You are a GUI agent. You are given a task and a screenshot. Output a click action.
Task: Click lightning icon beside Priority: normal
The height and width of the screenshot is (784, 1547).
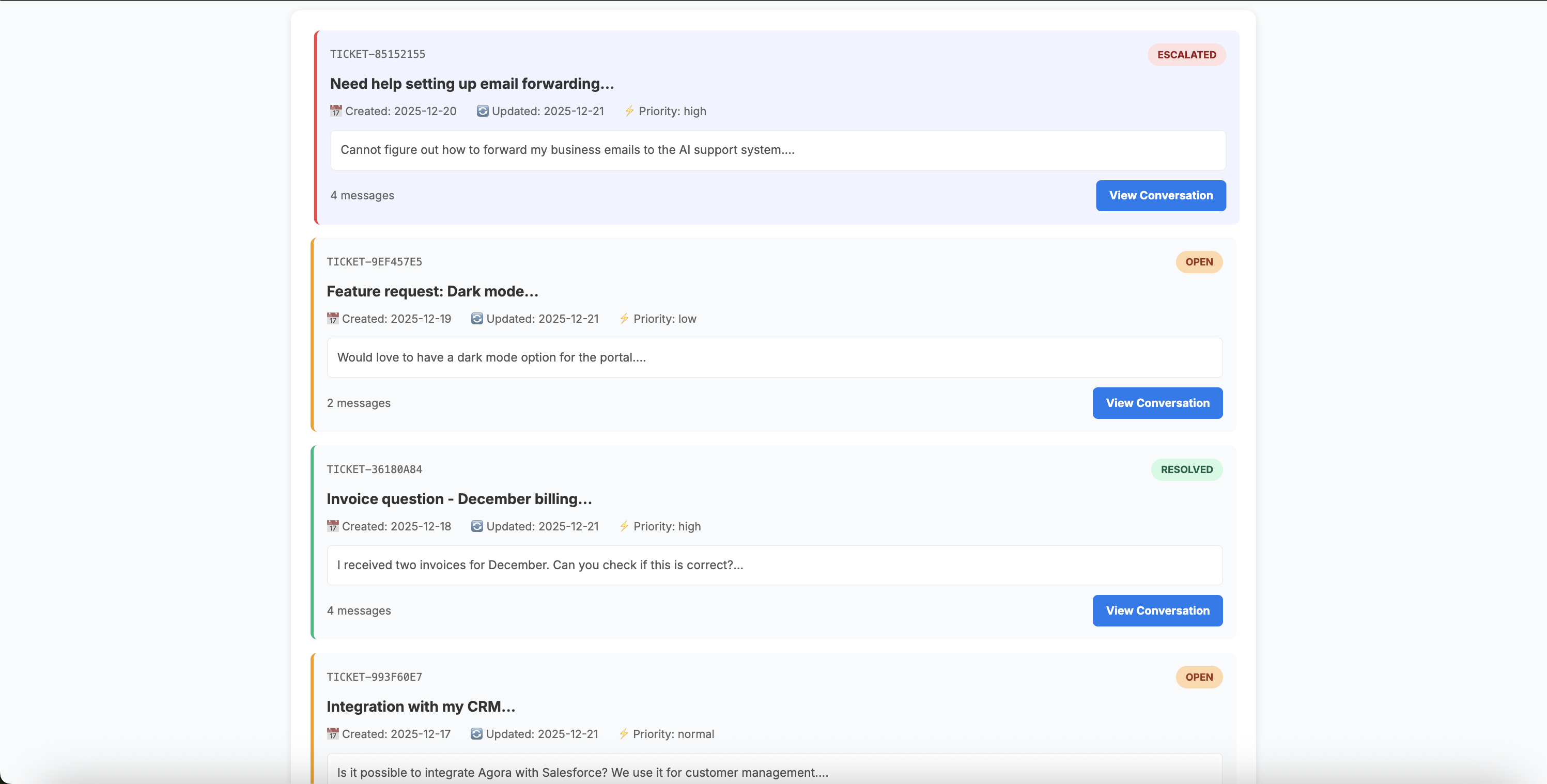click(623, 733)
